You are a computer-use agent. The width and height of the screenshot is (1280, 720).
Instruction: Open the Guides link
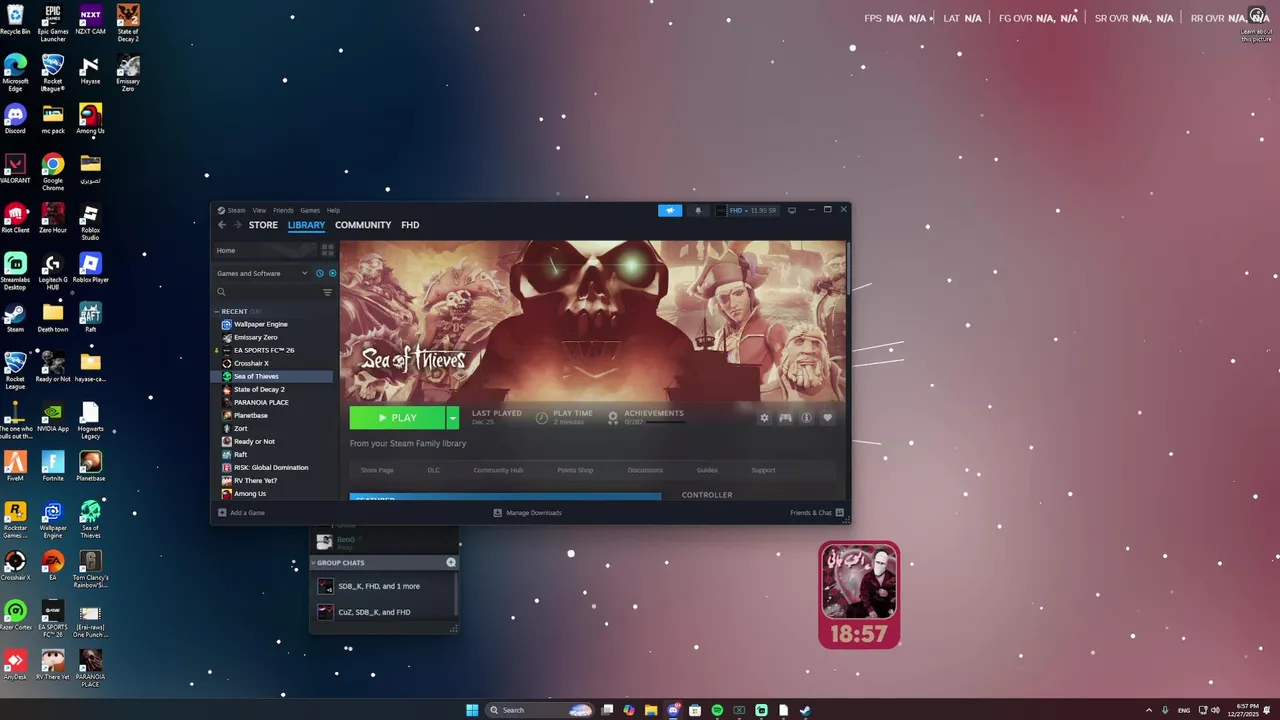tap(707, 470)
